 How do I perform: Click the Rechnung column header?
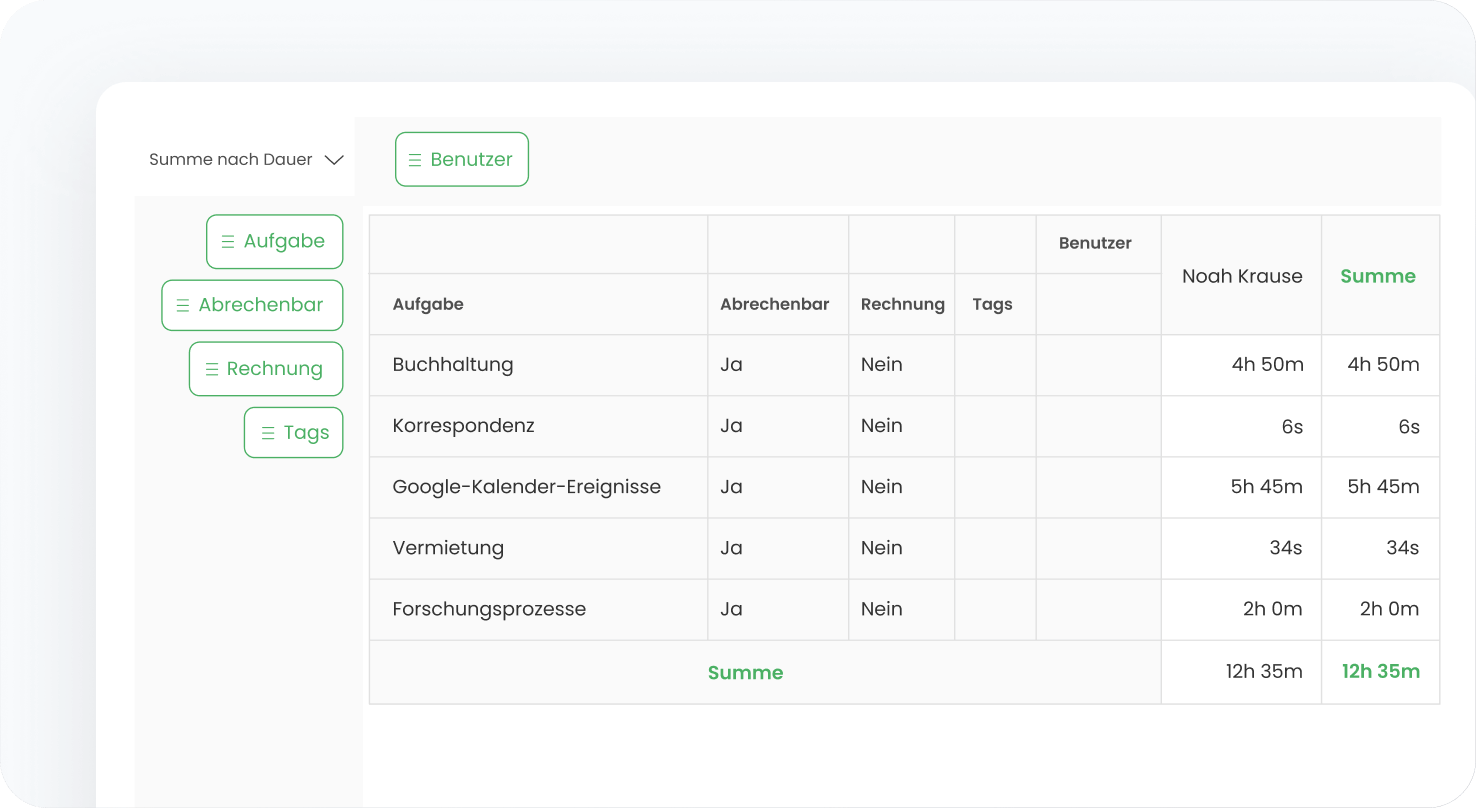902,305
